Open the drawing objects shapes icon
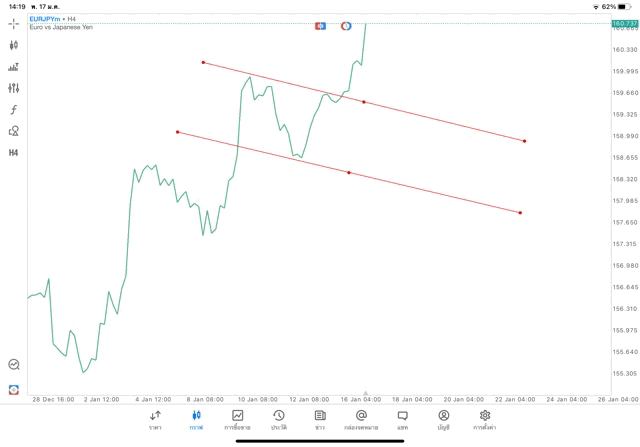This screenshot has height=447, width=640. coord(14,130)
